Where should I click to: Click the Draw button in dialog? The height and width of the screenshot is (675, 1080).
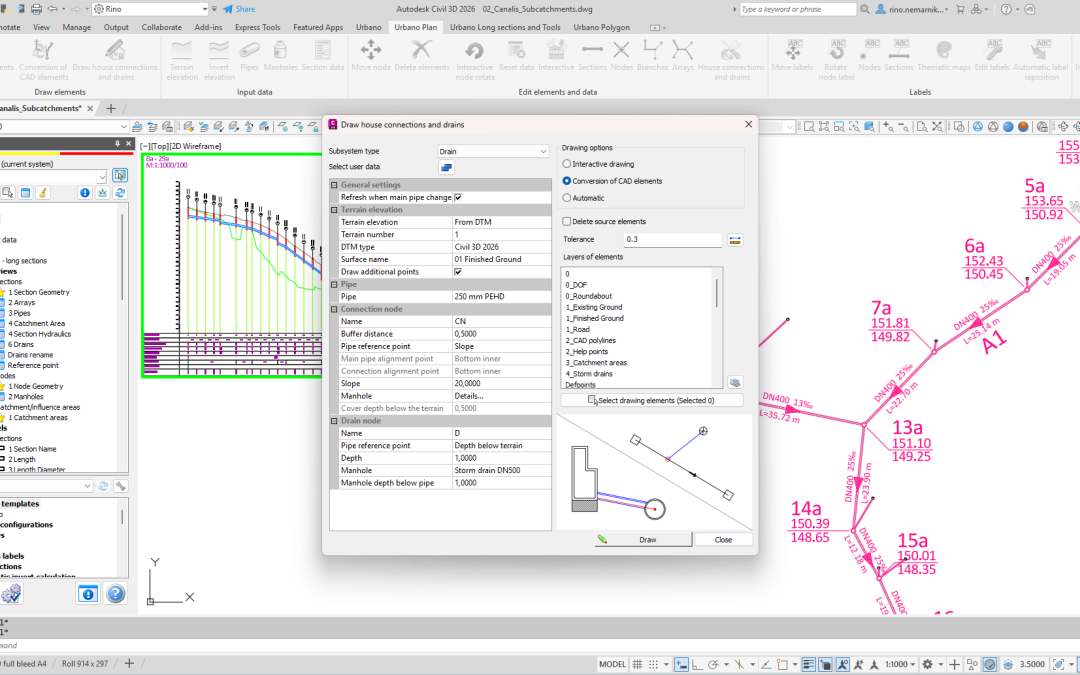click(643, 539)
